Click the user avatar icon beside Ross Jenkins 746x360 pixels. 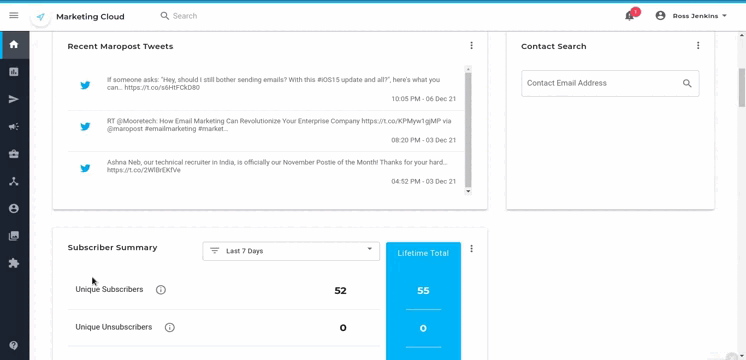tap(660, 16)
